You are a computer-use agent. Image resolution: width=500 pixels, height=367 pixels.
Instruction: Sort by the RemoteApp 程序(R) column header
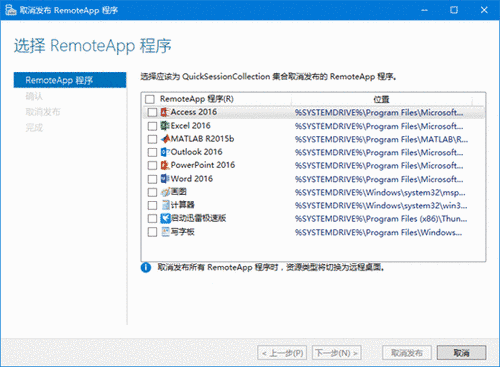click(197, 99)
